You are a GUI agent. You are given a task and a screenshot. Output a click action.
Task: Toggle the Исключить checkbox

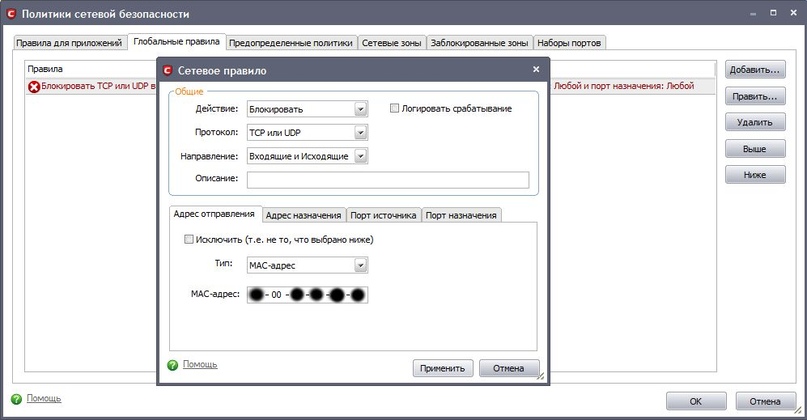click(x=189, y=239)
